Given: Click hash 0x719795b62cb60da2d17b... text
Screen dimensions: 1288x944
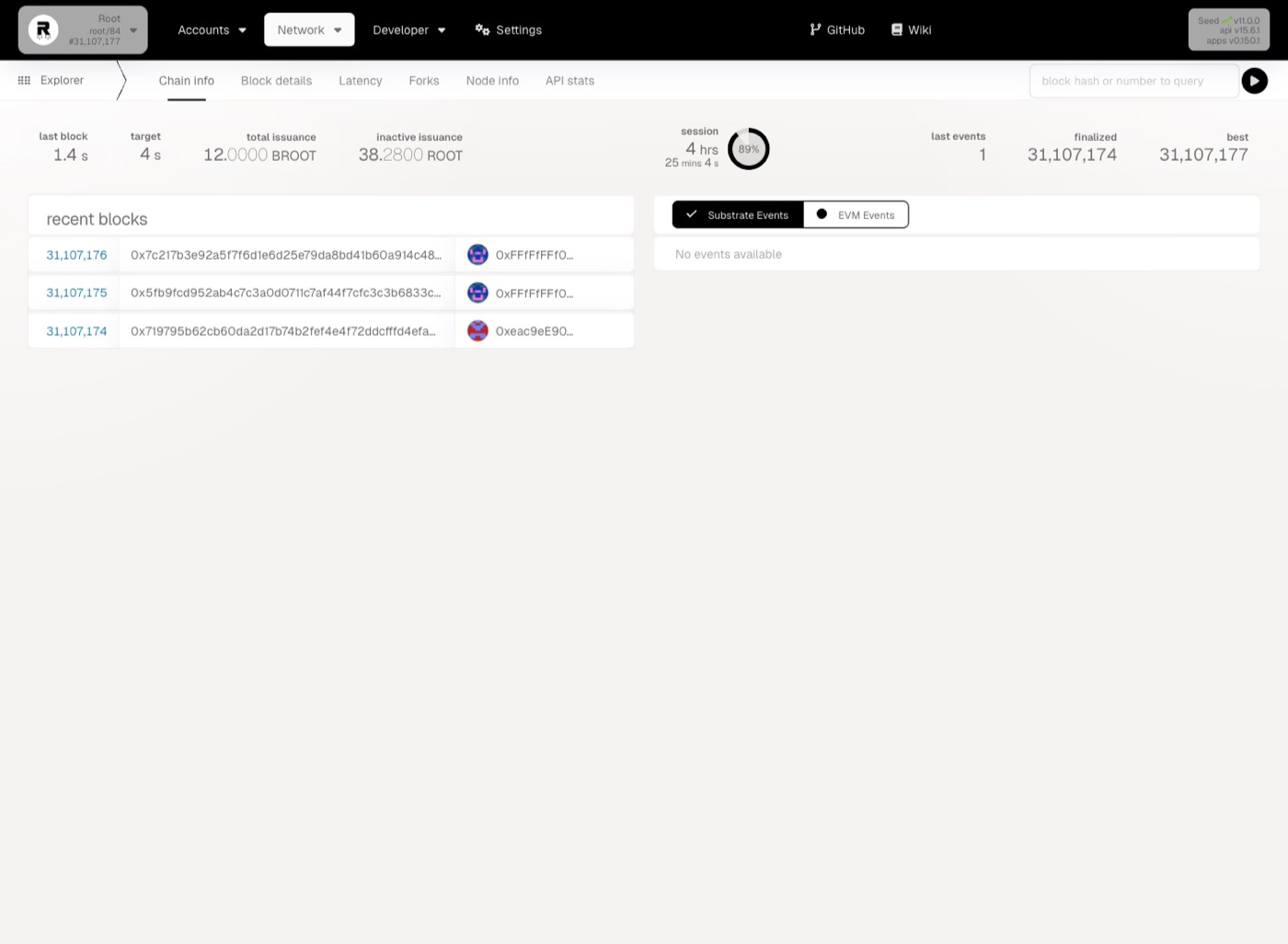Looking at the screenshot, I should pos(283,331).
